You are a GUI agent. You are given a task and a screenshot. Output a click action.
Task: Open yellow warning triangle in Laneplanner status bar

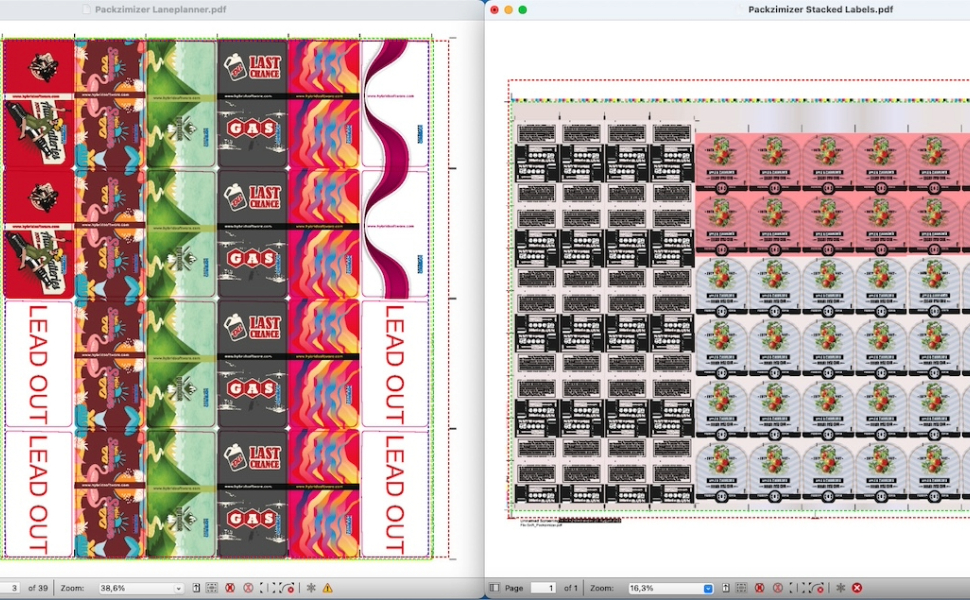(x=327, y=588)
